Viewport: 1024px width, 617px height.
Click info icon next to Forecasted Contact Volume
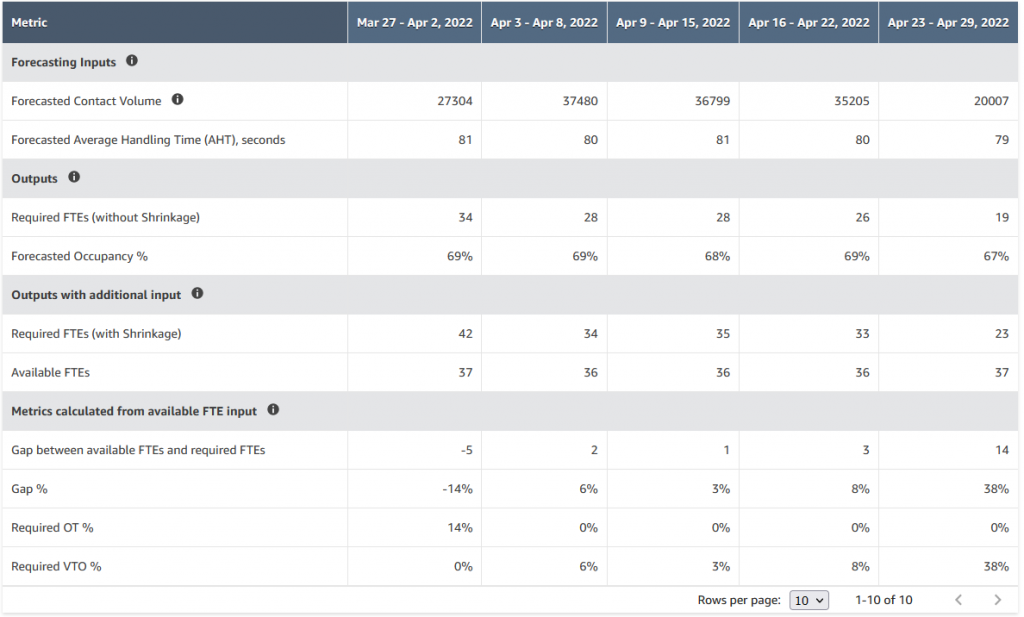[178, 99]
